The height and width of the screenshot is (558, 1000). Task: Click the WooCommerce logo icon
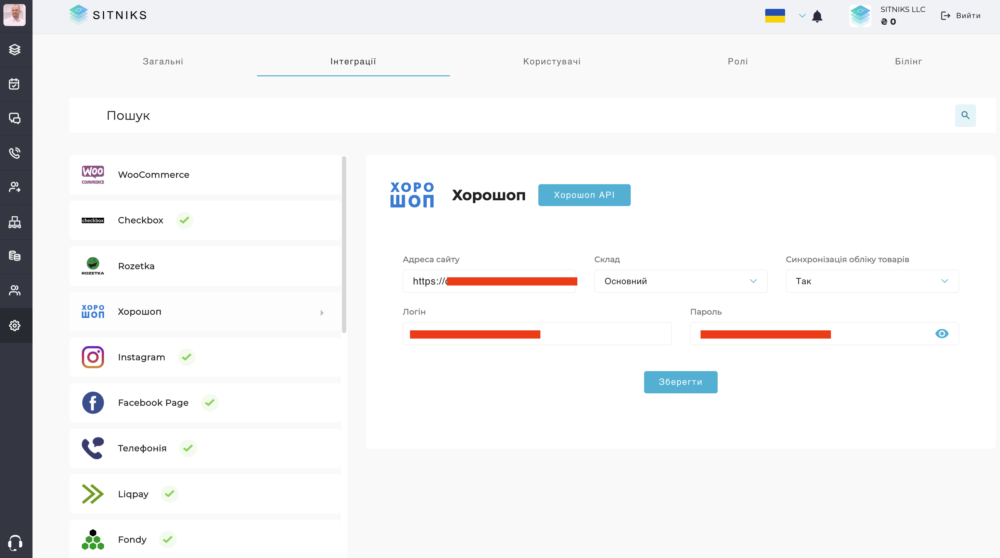click(x=93, y=175)
